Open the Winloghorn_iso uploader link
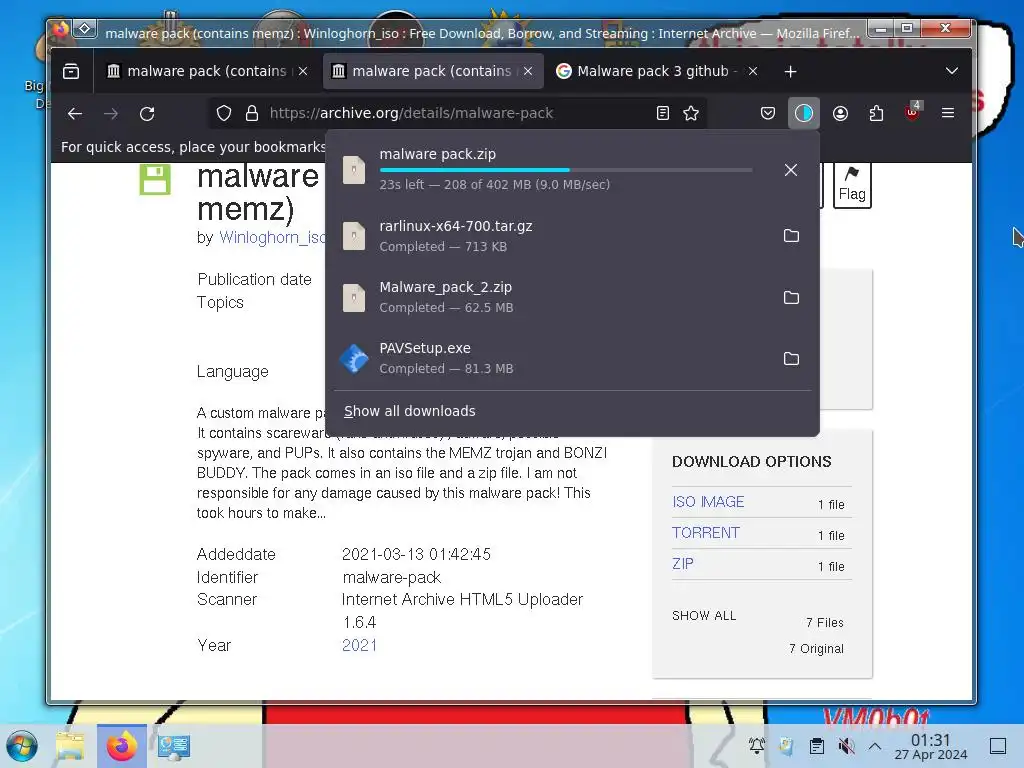Image resolution: width=1024 pixels, height=768 pixels. click(272, 238)
